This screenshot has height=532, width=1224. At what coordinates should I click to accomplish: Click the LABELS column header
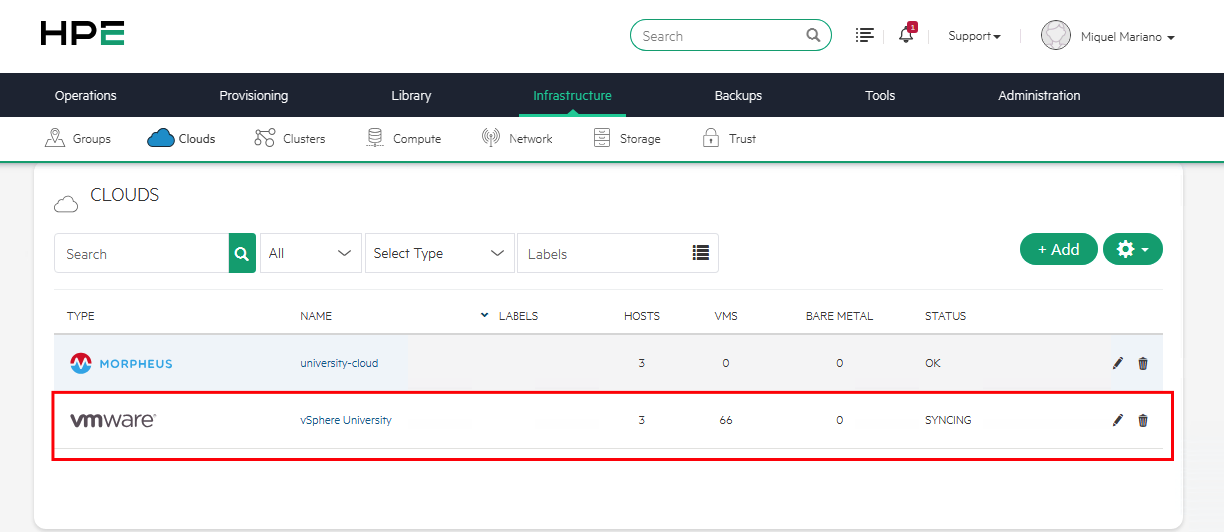[x=518, y=316]
